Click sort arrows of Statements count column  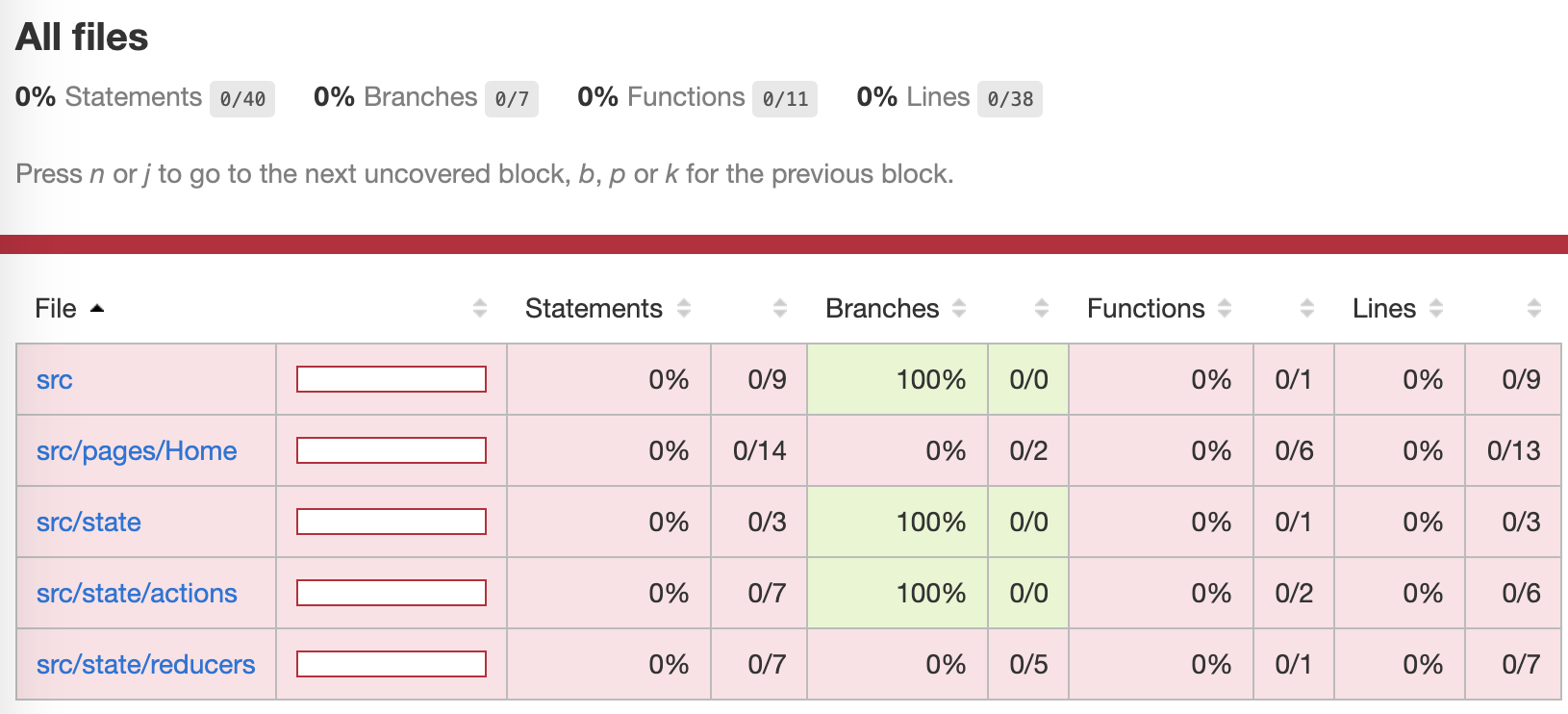tap(780, 308)
